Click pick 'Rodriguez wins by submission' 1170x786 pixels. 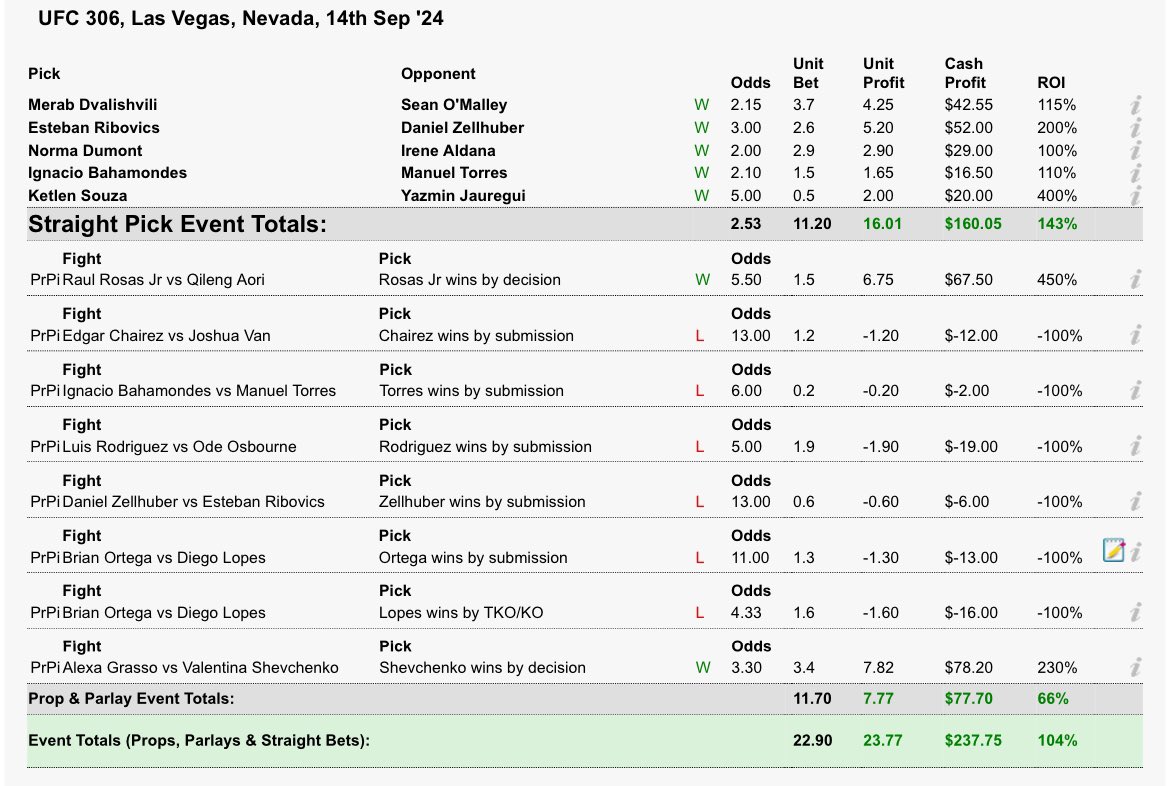(x=485, y=446)
